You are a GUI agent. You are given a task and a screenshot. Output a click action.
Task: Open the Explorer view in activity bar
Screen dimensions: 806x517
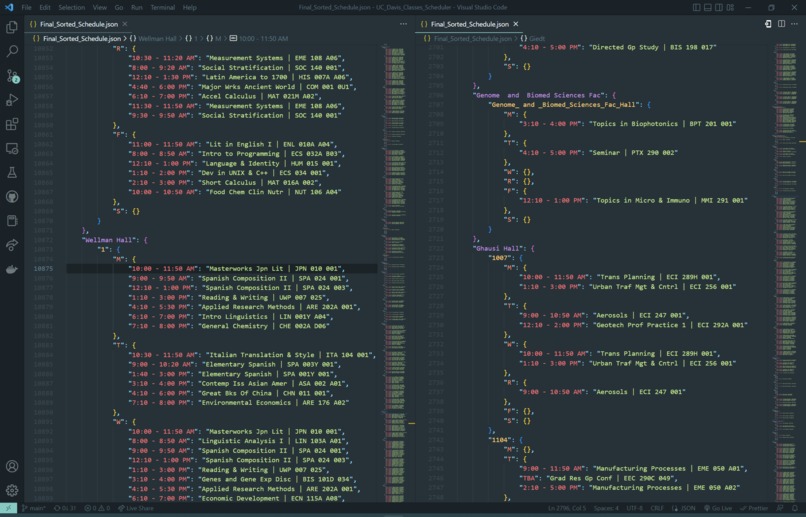12,27
